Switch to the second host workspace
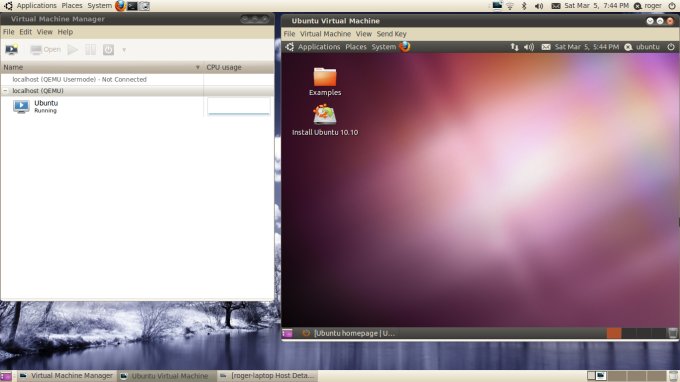Viewport: 680px width, 382px height. [x=601, y=375]
